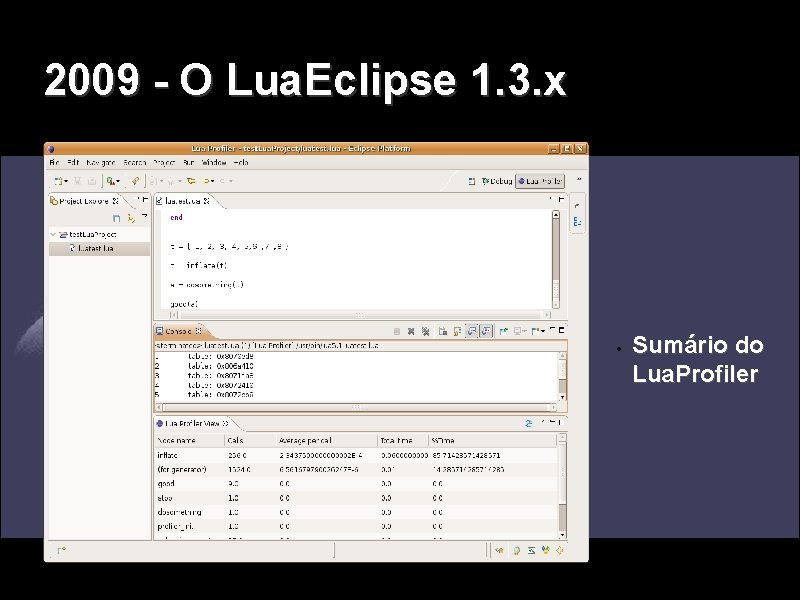800x600 pixels.
Task: Click the Collapse All icon in Project Explorer
Action: click(116, 218)
